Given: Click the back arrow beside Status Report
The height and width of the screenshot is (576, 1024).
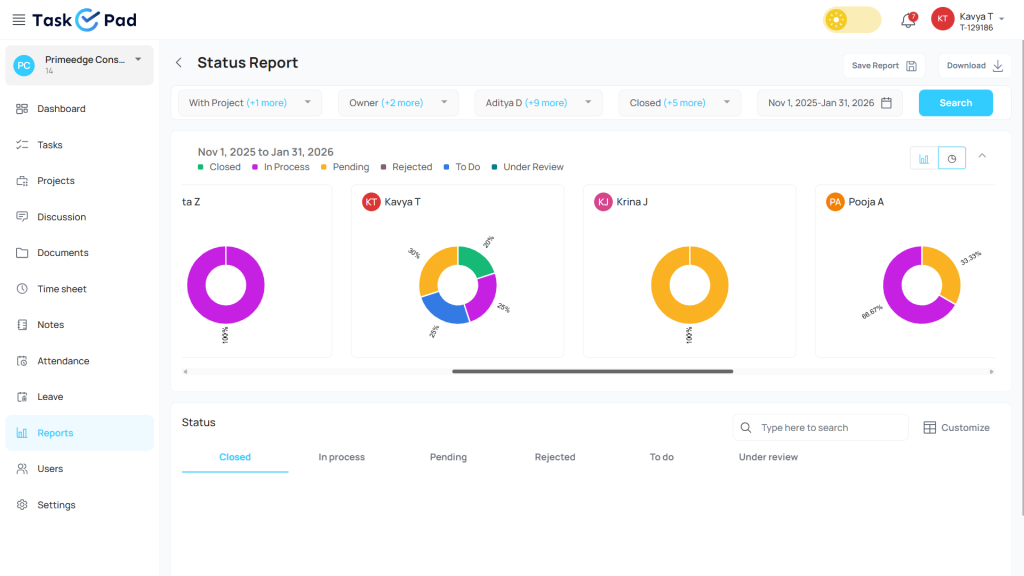Looking at the screenshot, I should coord(179,63).
